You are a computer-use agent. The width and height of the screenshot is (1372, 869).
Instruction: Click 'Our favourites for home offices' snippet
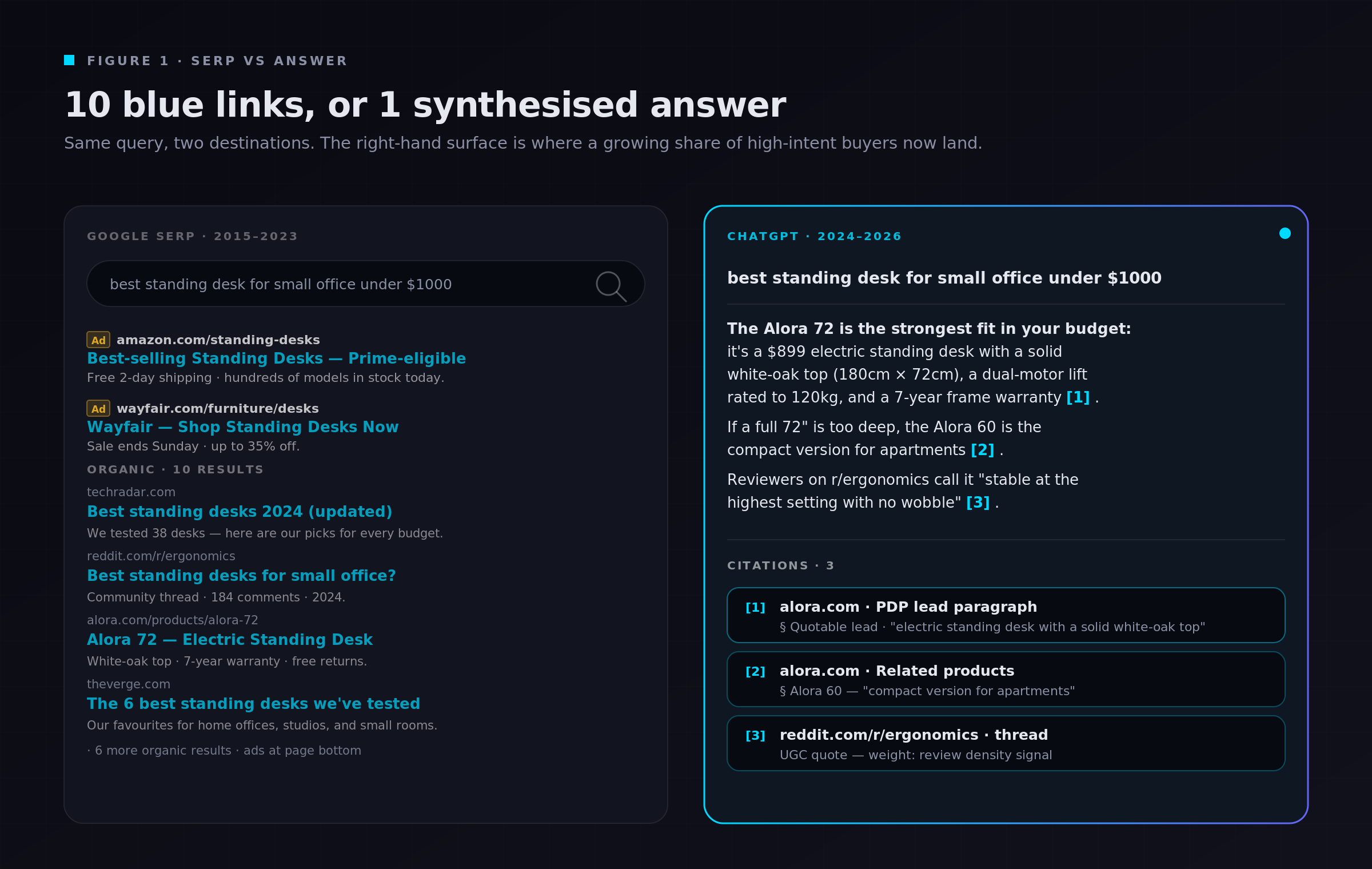tap(262, 726)
